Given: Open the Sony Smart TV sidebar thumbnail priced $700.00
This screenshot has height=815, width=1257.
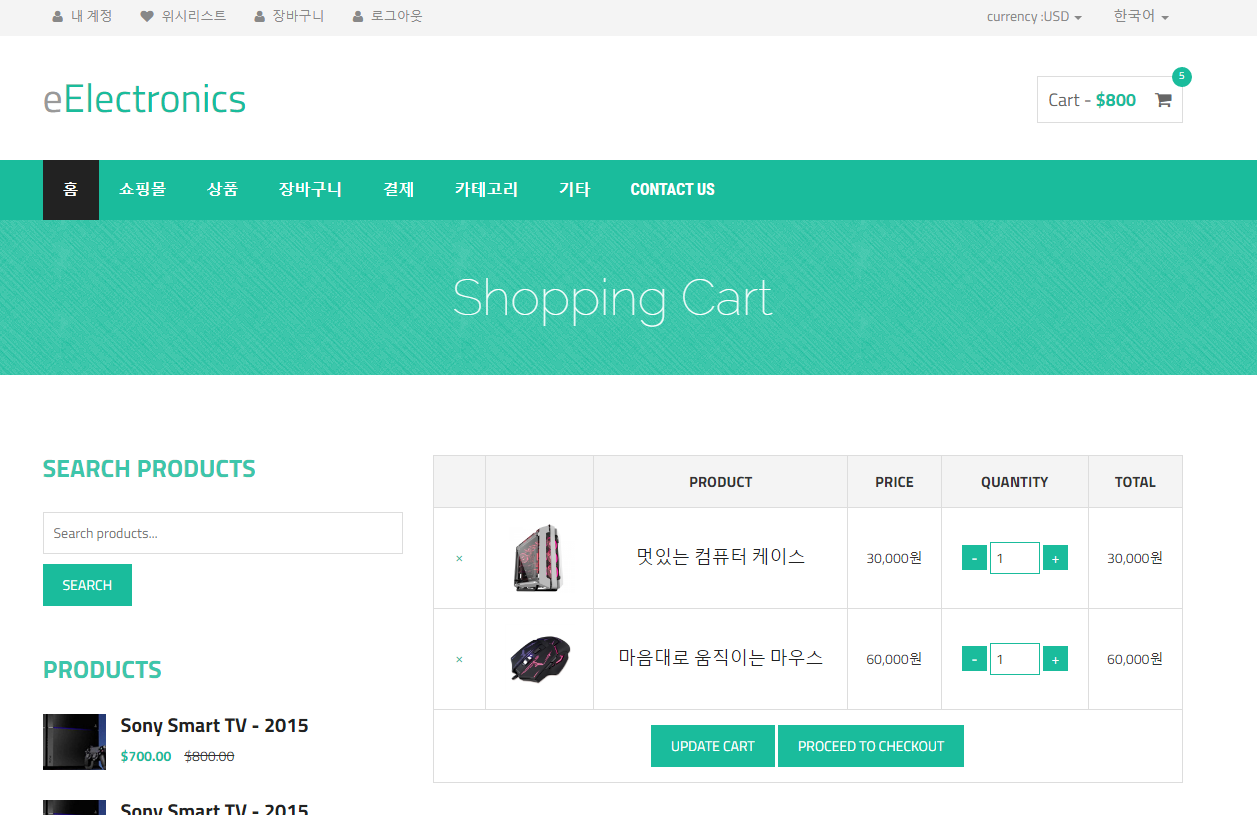Looking at the screenshot, I should 74,742.
